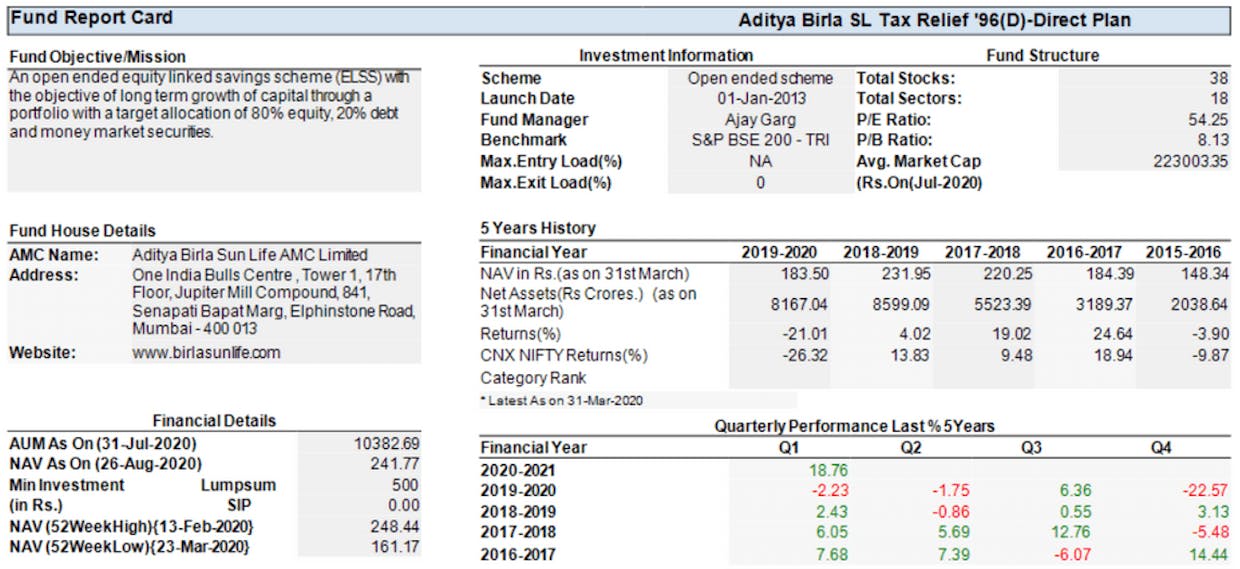Screen dimensions: 1240x569
Task: Click the website www.birlasunlife.com
Action: [206, 352]
